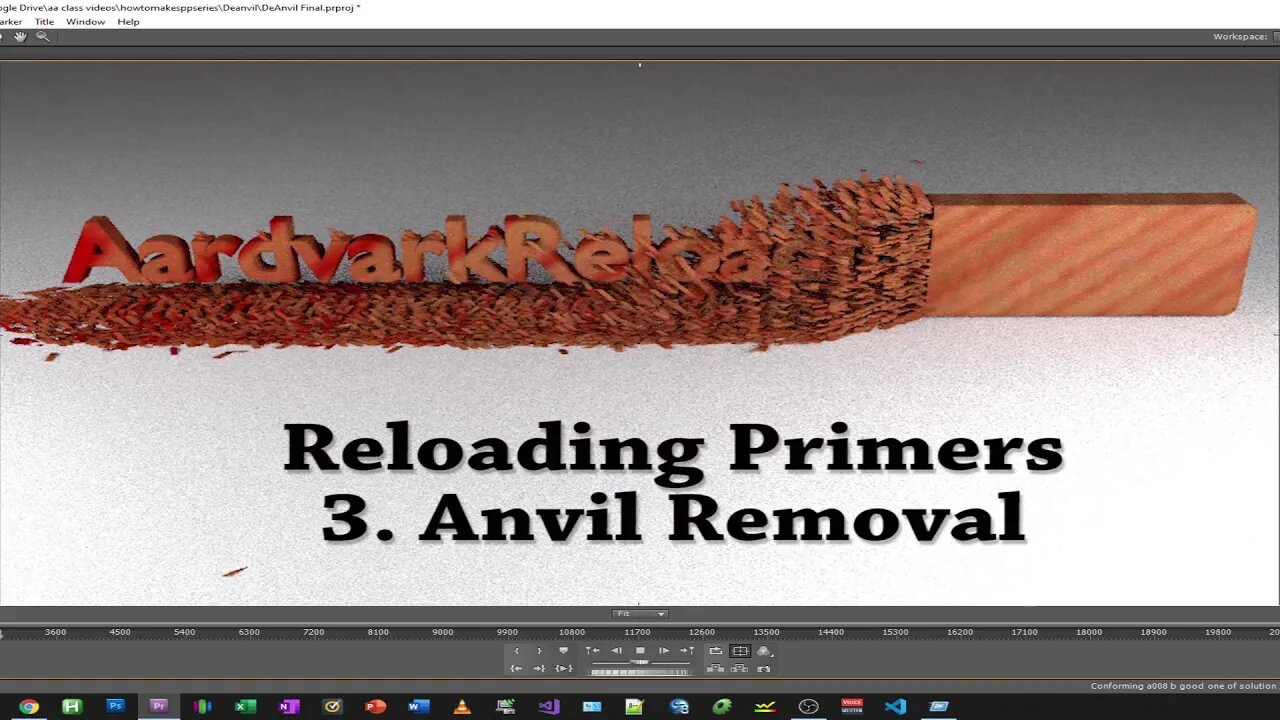Click the 'Conforming a008 b good' status text
The height and width of the screenshot is (720, 1280).
(x=1183, y=686)
